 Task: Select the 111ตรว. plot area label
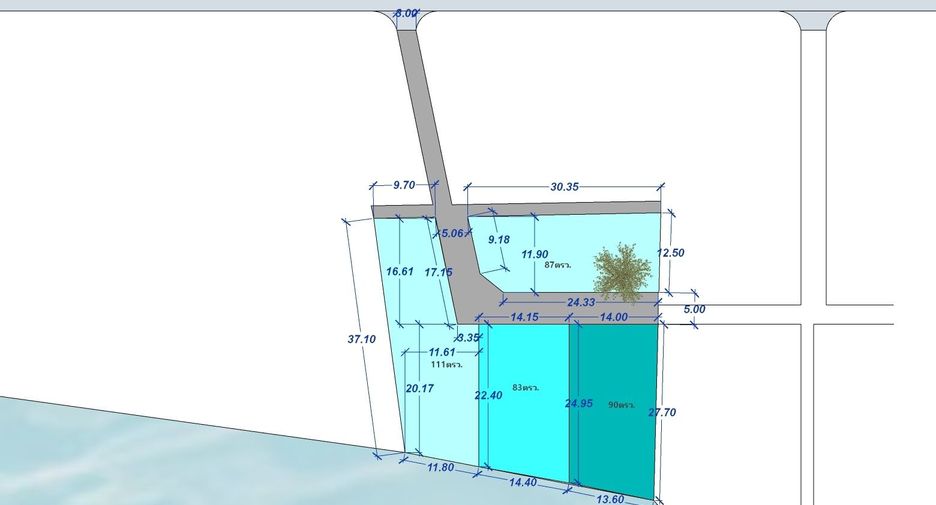pos(447,364)
